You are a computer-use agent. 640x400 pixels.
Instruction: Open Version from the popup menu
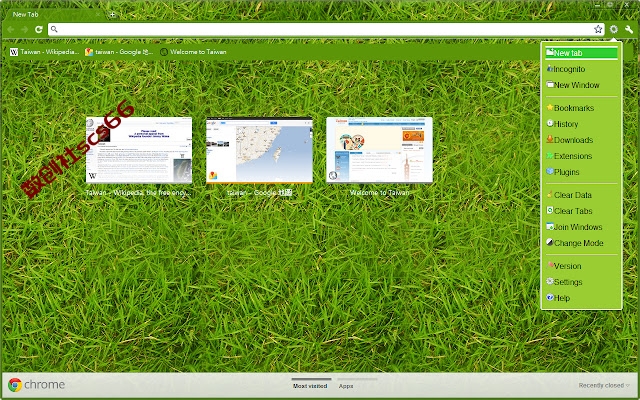581,266
